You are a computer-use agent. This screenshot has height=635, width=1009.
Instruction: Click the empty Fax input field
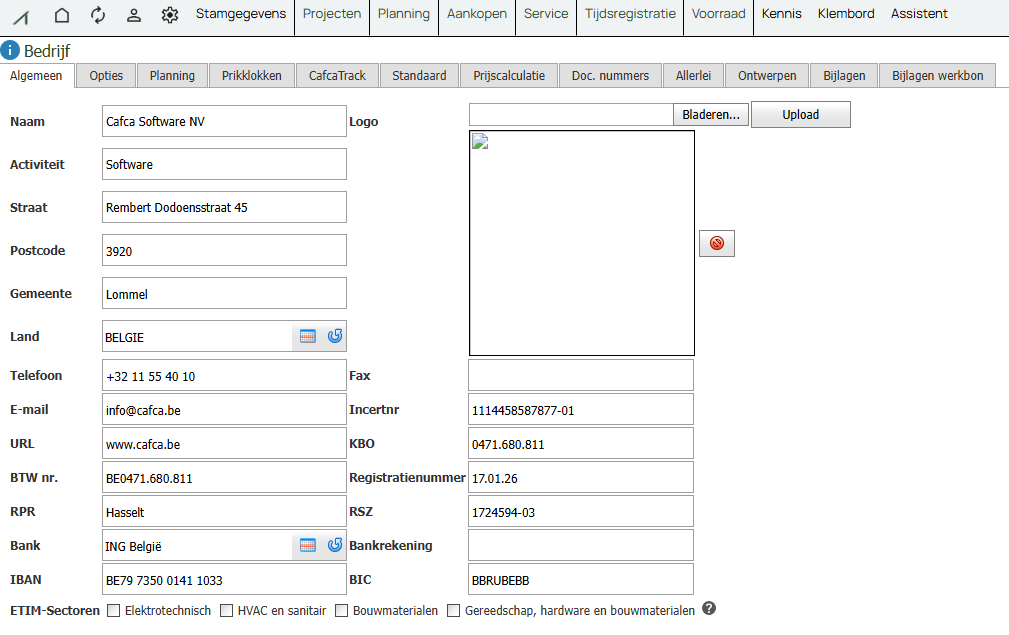click(x=581, y=376)
